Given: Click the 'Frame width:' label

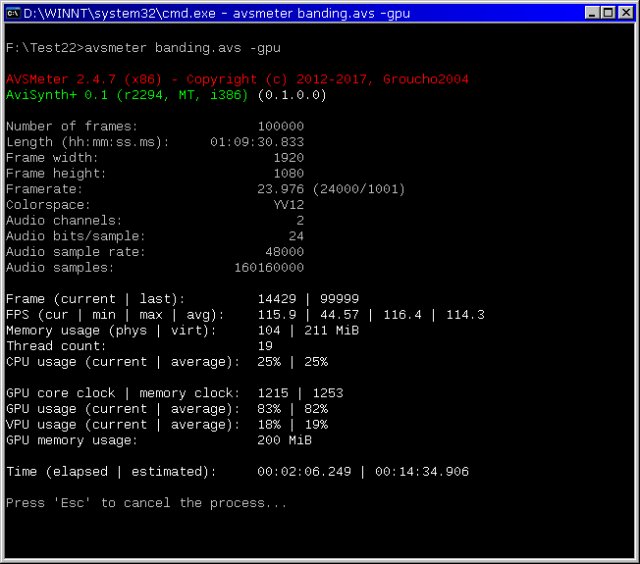Looking at the screenshot, I should point(52,158).
